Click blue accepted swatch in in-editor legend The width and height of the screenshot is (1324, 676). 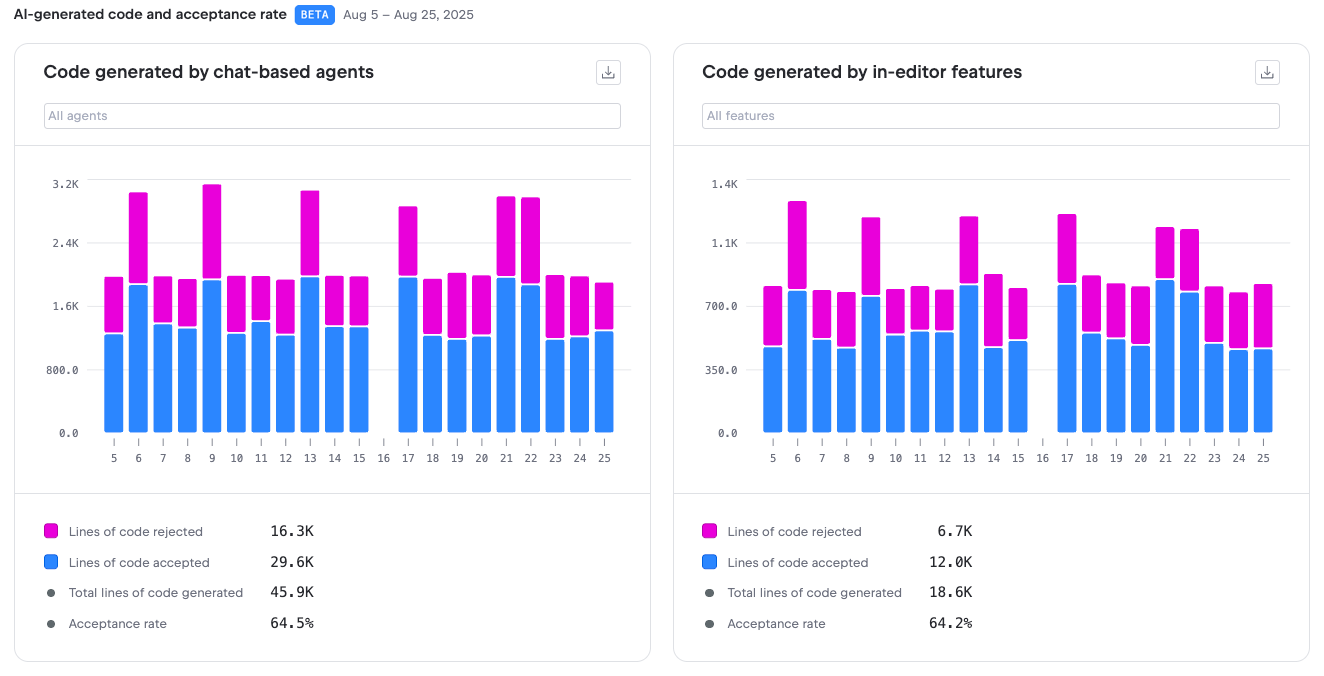(x=710, y=562)
